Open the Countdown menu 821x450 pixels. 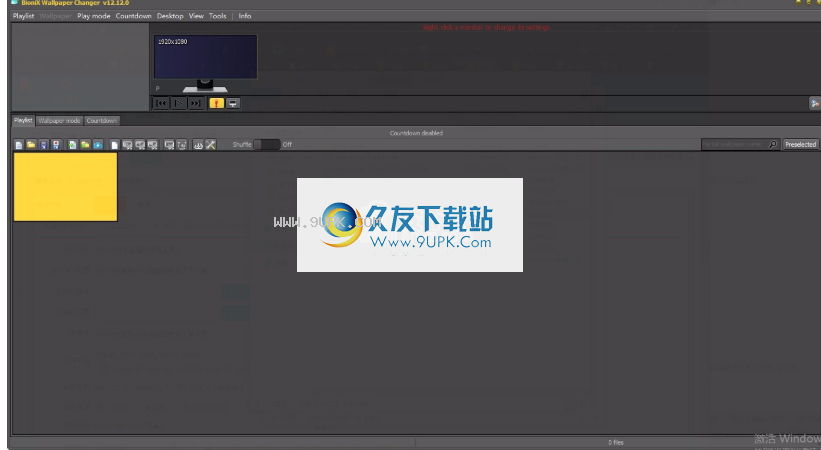click(133, 16)
